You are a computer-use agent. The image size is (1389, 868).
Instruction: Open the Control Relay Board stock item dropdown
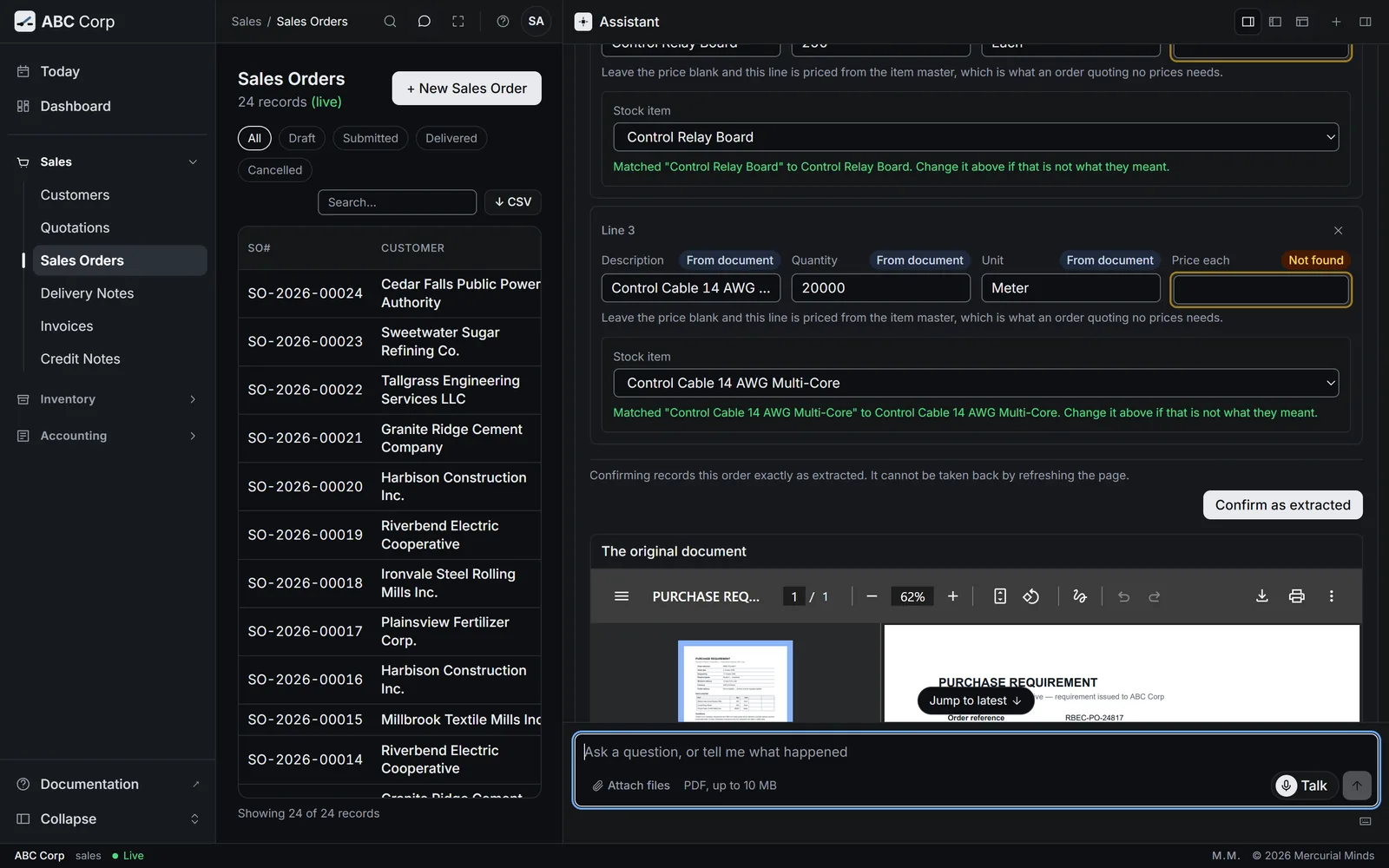[976, 137]
